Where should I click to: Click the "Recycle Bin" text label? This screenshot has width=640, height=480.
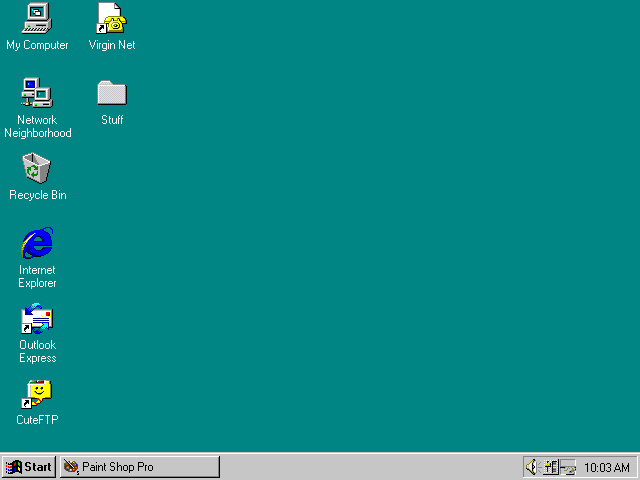[x=37, y=195]
